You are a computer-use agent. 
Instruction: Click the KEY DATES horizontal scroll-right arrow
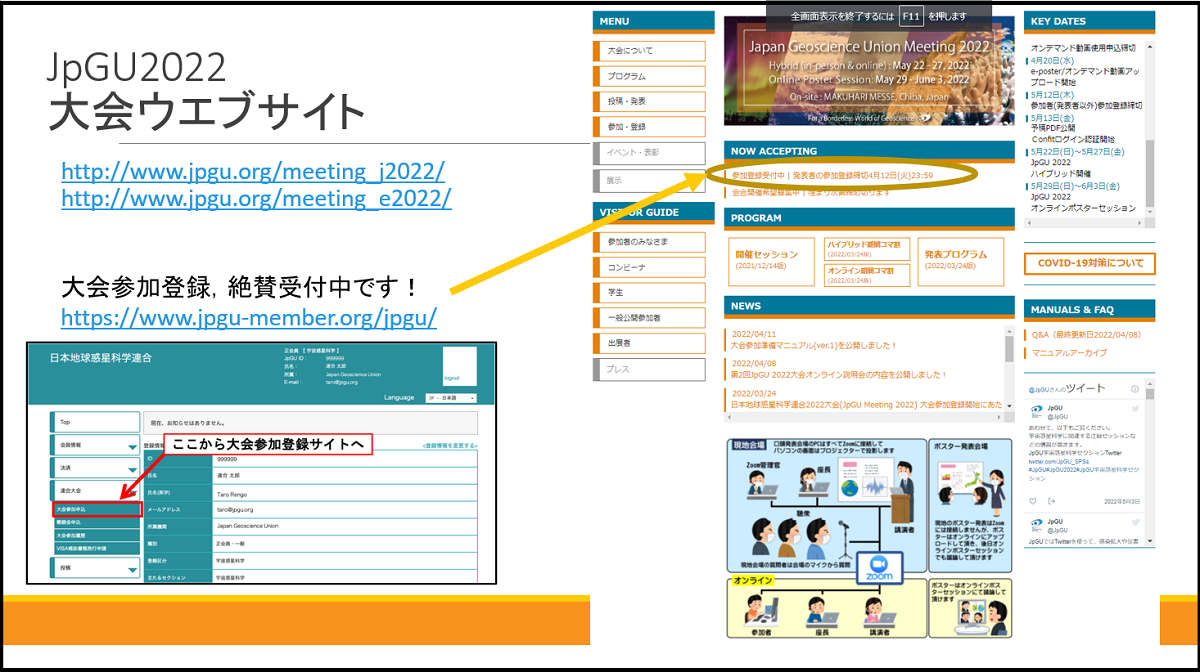(1139, 221)
